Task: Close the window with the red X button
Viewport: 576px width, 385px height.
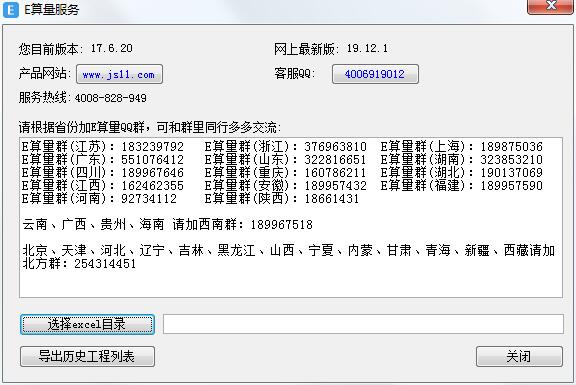Action: (550, 6)
